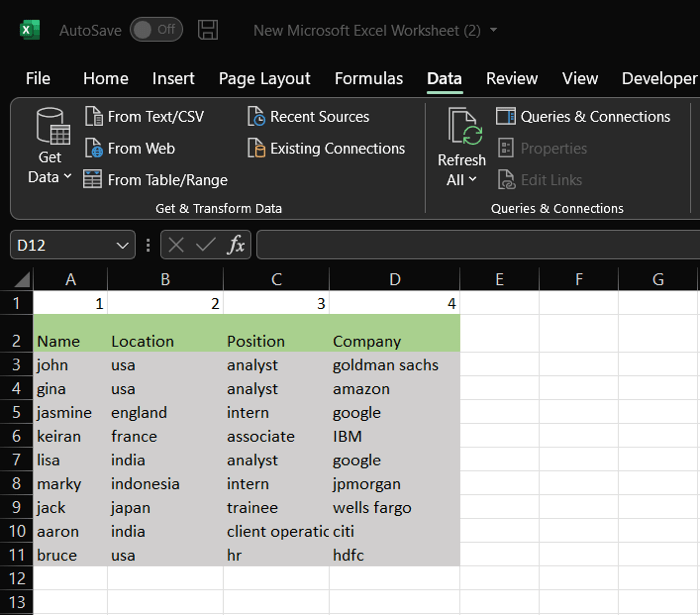This screenshot has height=615, width=700.
Task: Click the Refresh All icon
Action: tap(465, 126)
